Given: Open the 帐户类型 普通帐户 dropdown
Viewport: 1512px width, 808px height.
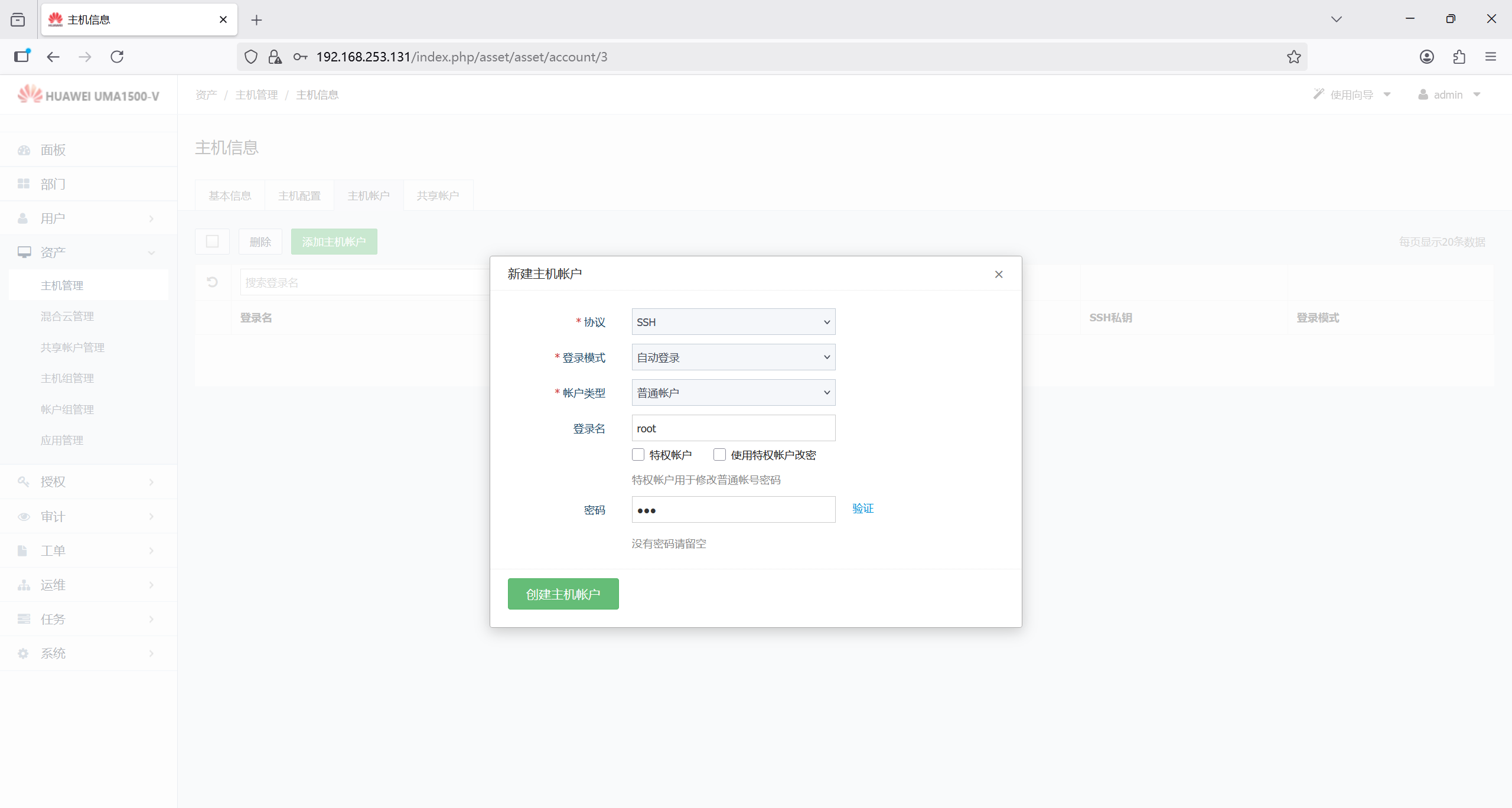Looking at the screenshot, I should click(733, 393).
